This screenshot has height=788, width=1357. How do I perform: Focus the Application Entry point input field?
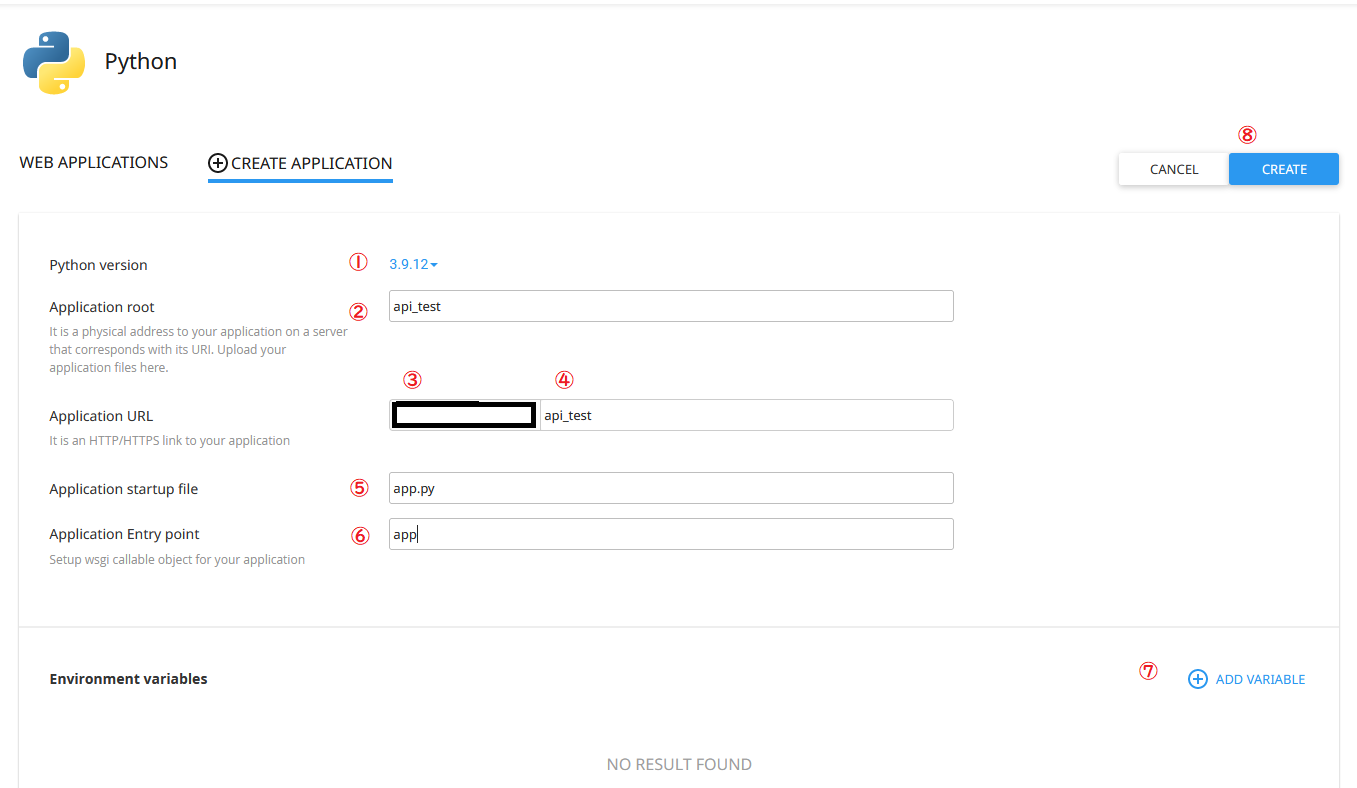point(670,534)
